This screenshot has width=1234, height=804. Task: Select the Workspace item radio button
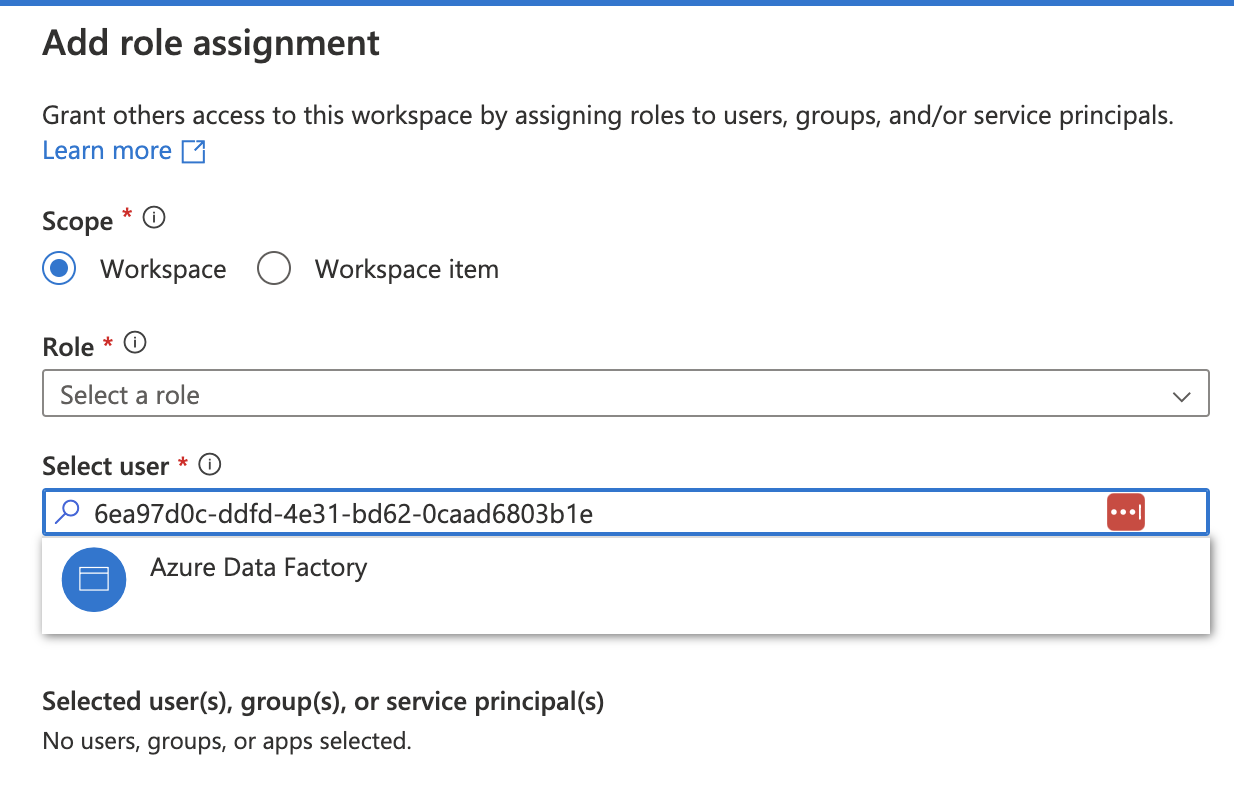274,268
